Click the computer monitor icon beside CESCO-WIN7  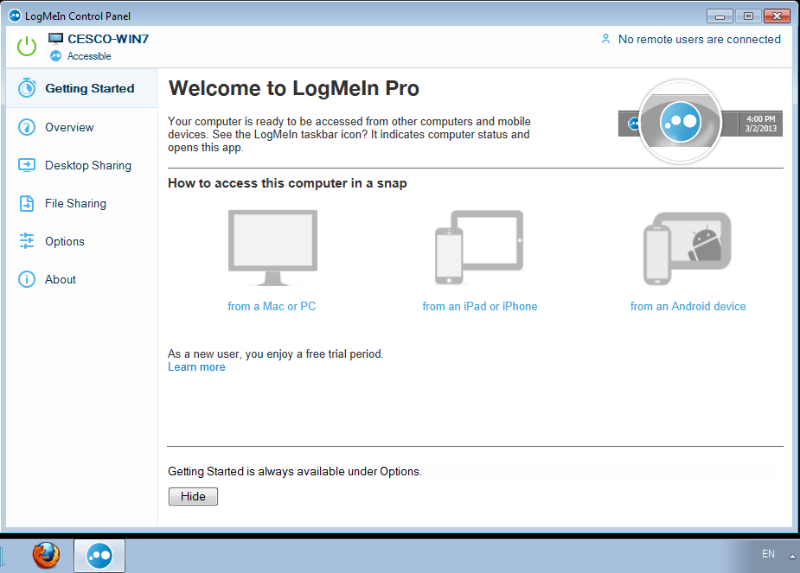point(56,39)
